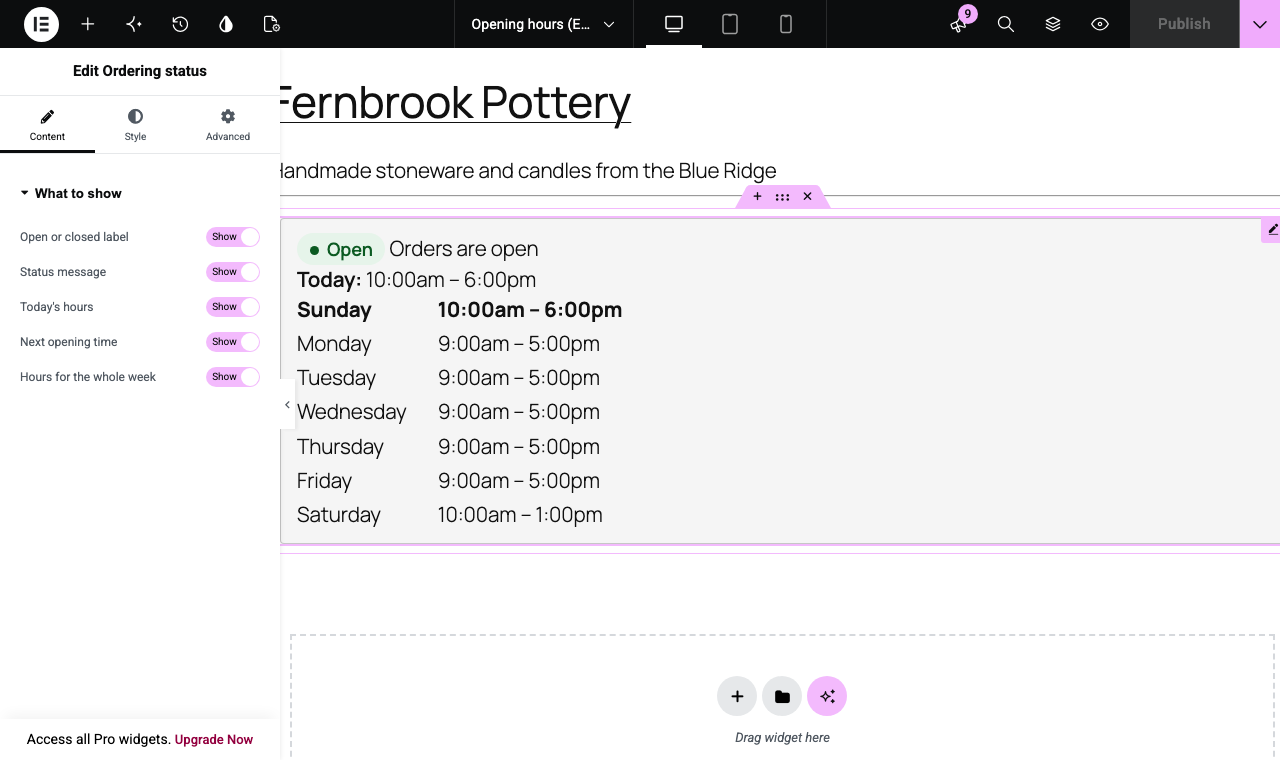Screen dimensions: 1280x760
Task: Toggle the Open or closed label switch
Action: 233,237
